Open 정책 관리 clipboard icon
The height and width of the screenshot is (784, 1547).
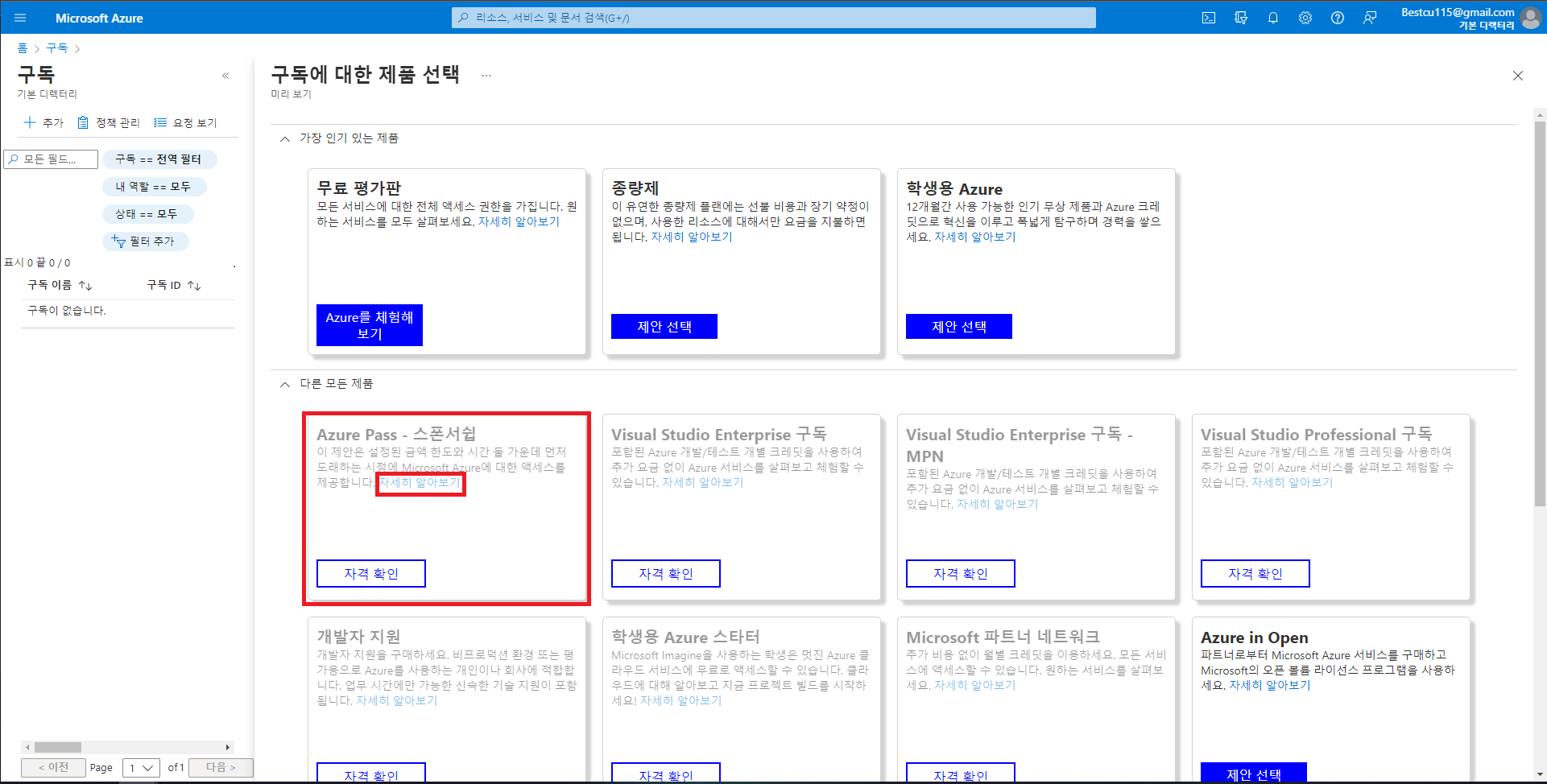[x=83, y=122]
